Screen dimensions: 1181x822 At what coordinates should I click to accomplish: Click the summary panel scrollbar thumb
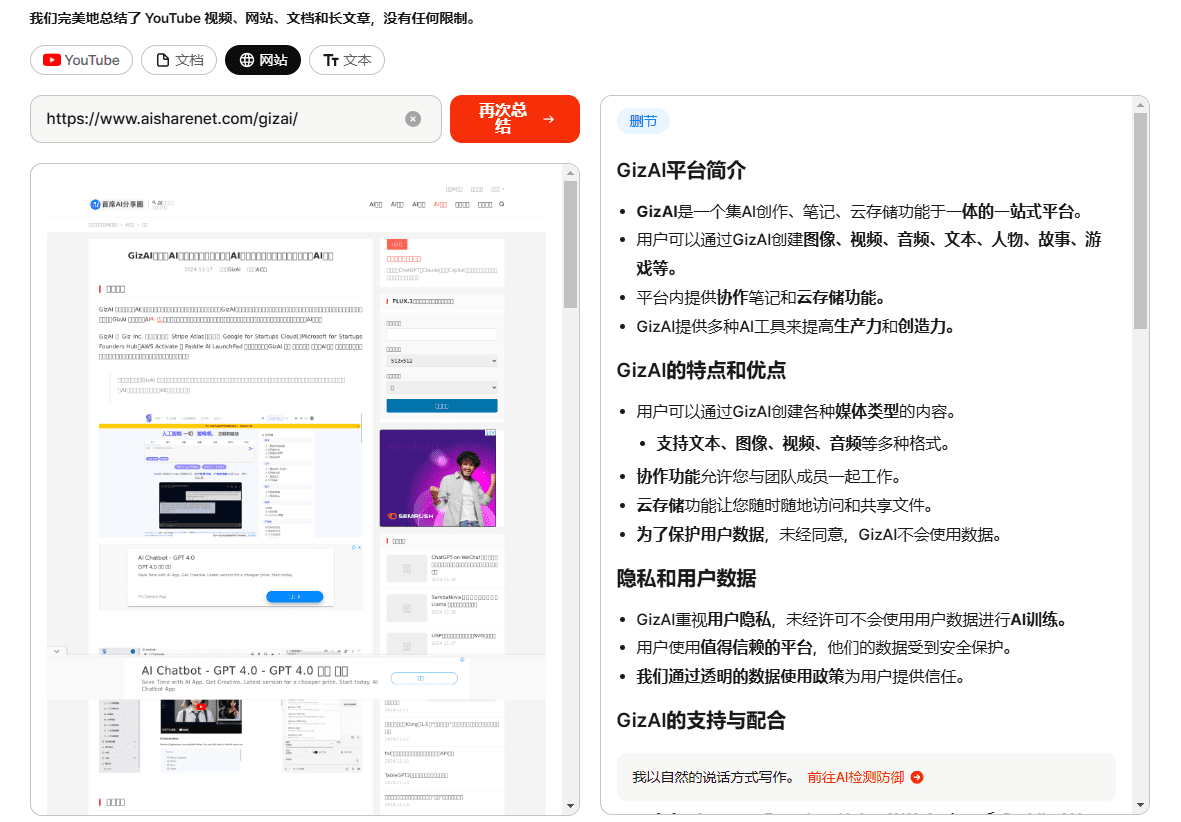coord(1141,221)
